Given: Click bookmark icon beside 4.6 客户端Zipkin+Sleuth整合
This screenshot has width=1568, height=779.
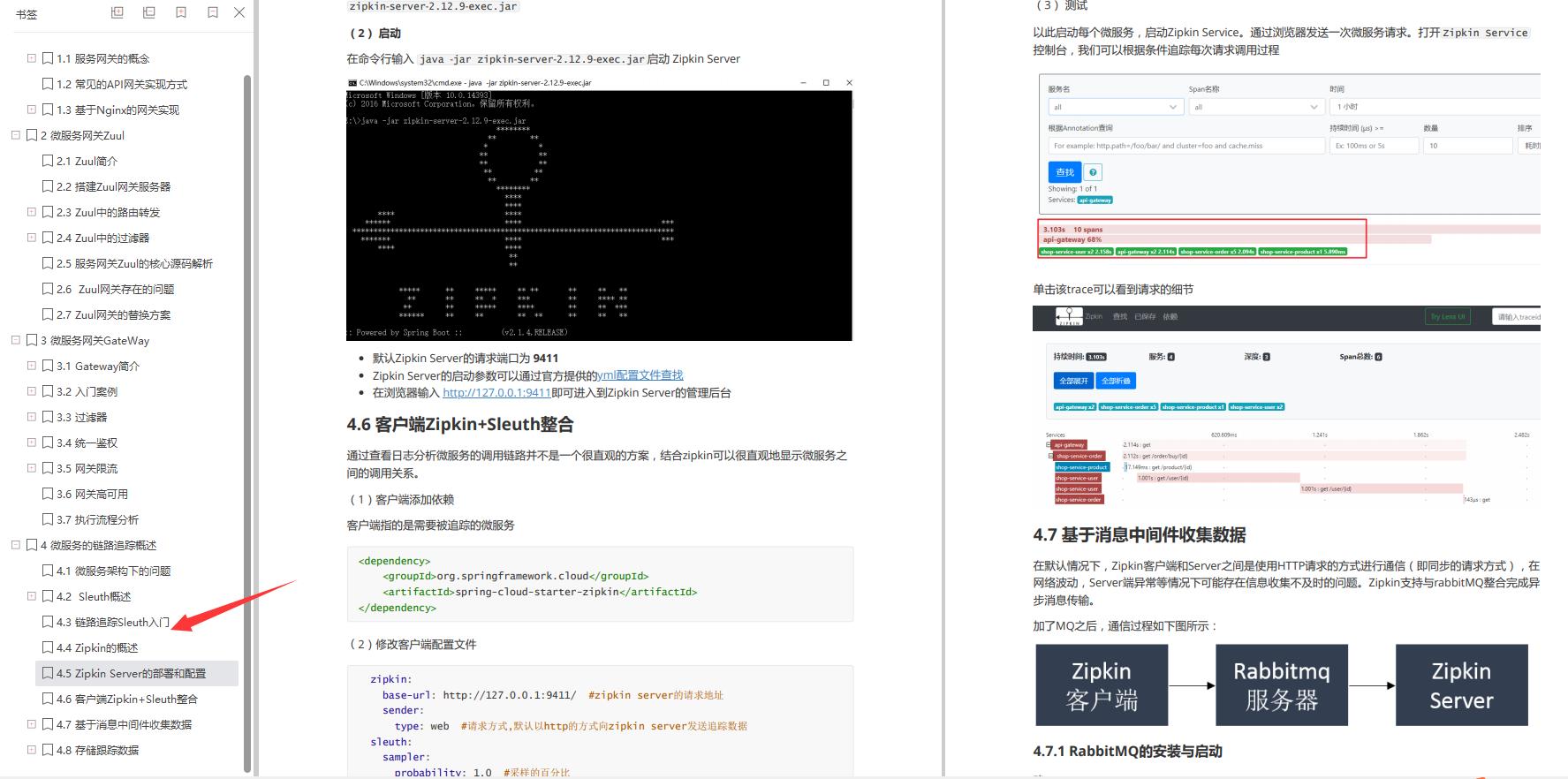Looking at the screenshot, I should coord(48,699).
